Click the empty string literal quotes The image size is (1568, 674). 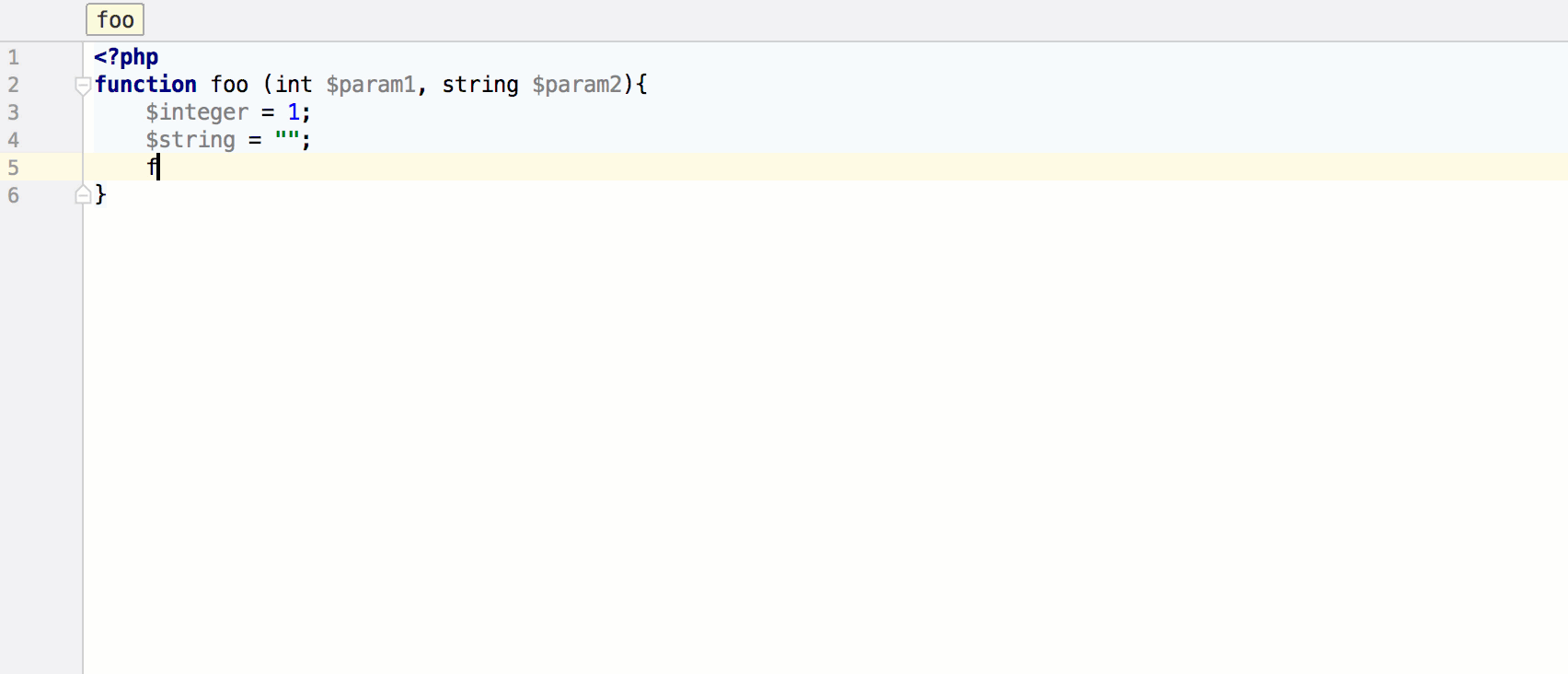tap(287, 138)
